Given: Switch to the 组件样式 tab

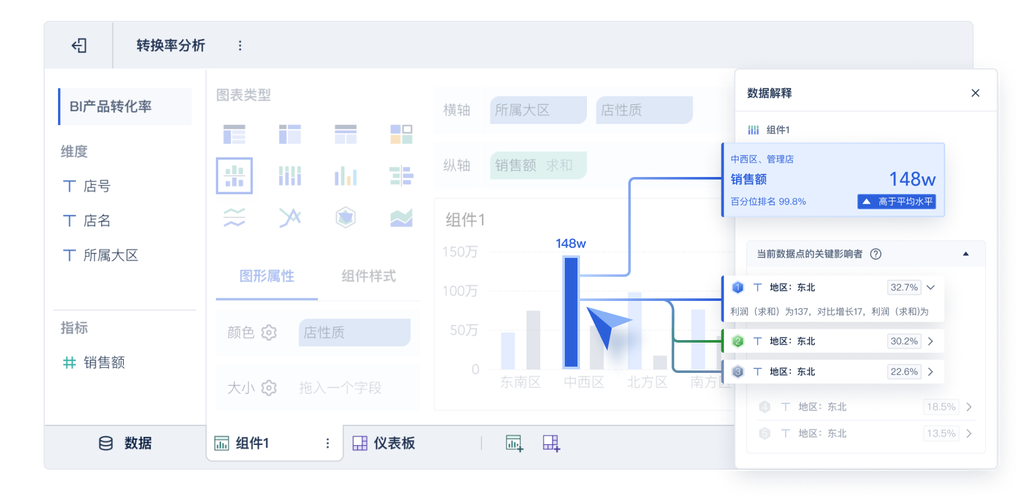Looking at the screenshot, I should tap(369, 276).
